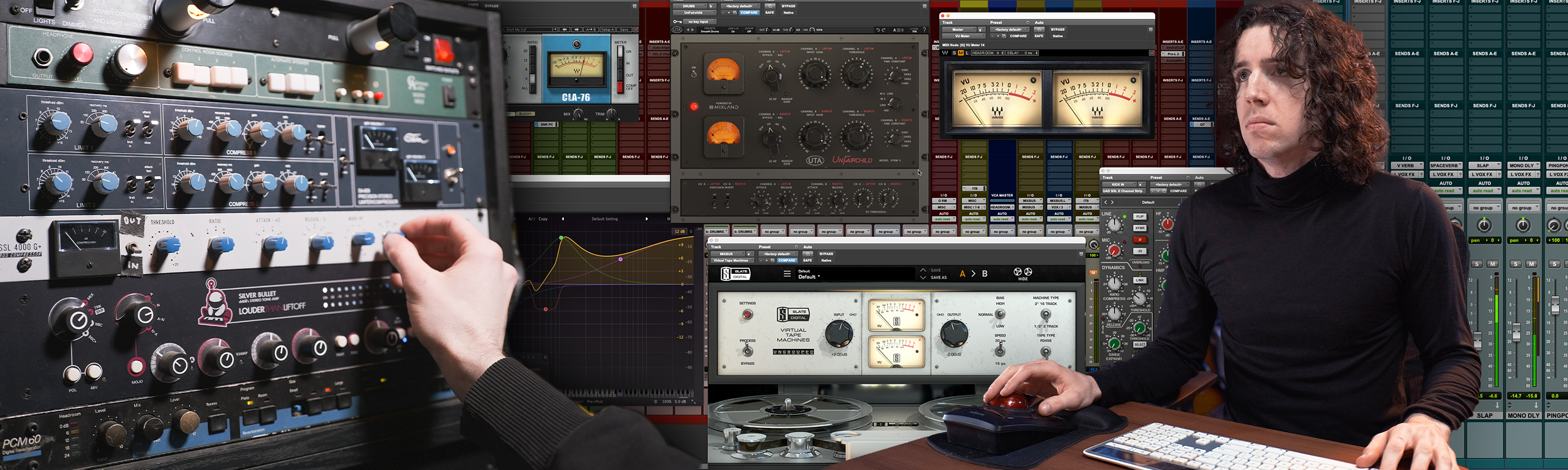Previous preset arrow in SSL Channel Strip
Screen dimensions: 1568x470
[1106, 202]
